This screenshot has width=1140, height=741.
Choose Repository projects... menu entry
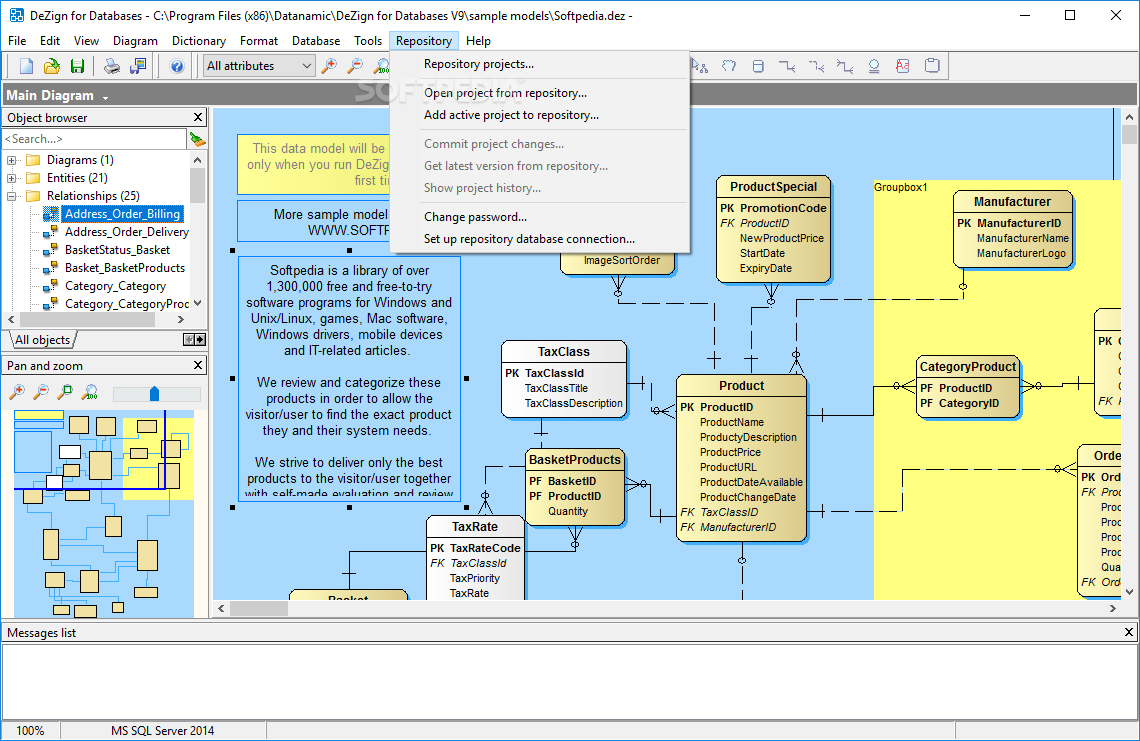(539, 64)
